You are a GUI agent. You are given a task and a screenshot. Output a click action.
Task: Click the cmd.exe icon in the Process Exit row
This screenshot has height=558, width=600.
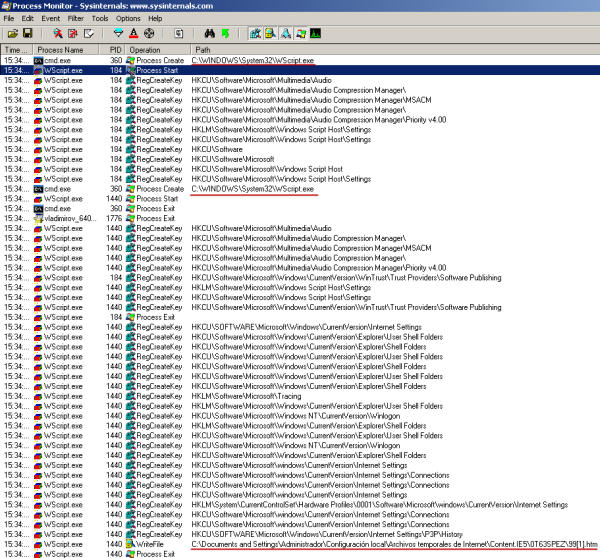click(x=38, y=209)
